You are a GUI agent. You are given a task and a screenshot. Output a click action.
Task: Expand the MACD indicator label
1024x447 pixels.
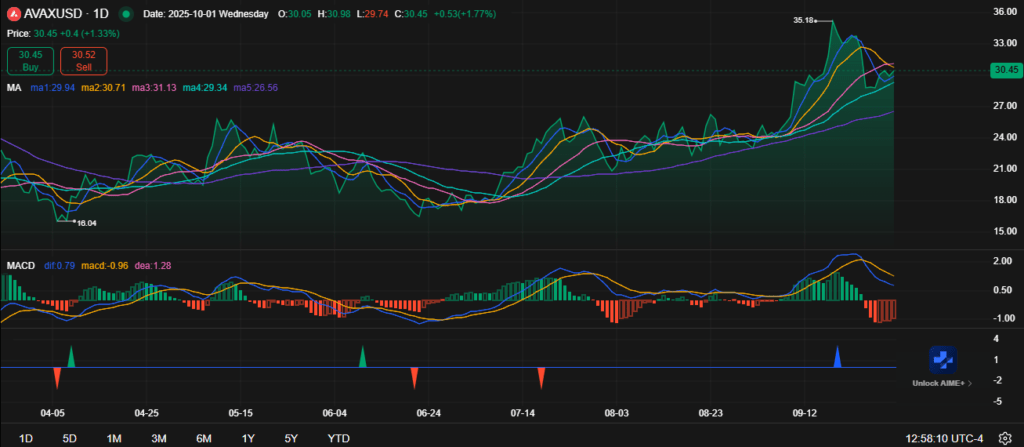click(21, 266)
